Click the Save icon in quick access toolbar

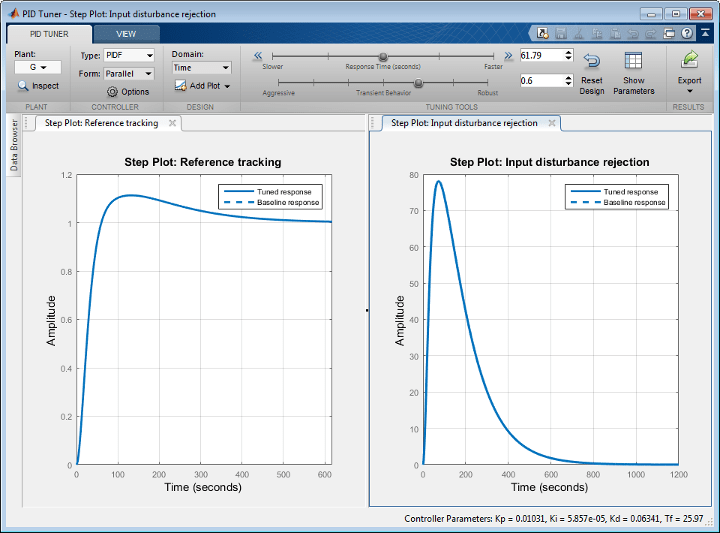[561, 33]
